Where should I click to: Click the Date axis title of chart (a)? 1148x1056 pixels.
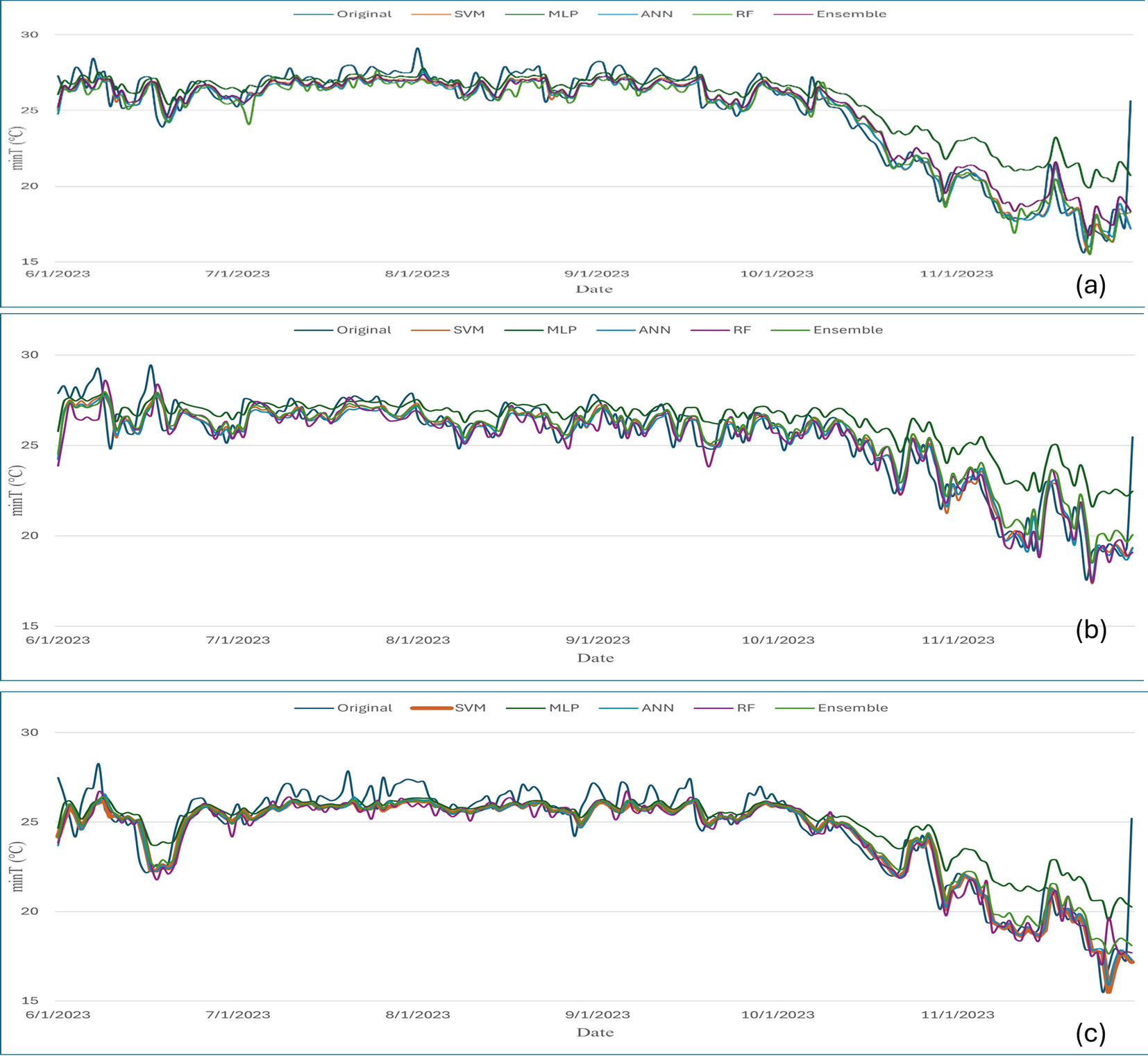(x=594, y=290)
